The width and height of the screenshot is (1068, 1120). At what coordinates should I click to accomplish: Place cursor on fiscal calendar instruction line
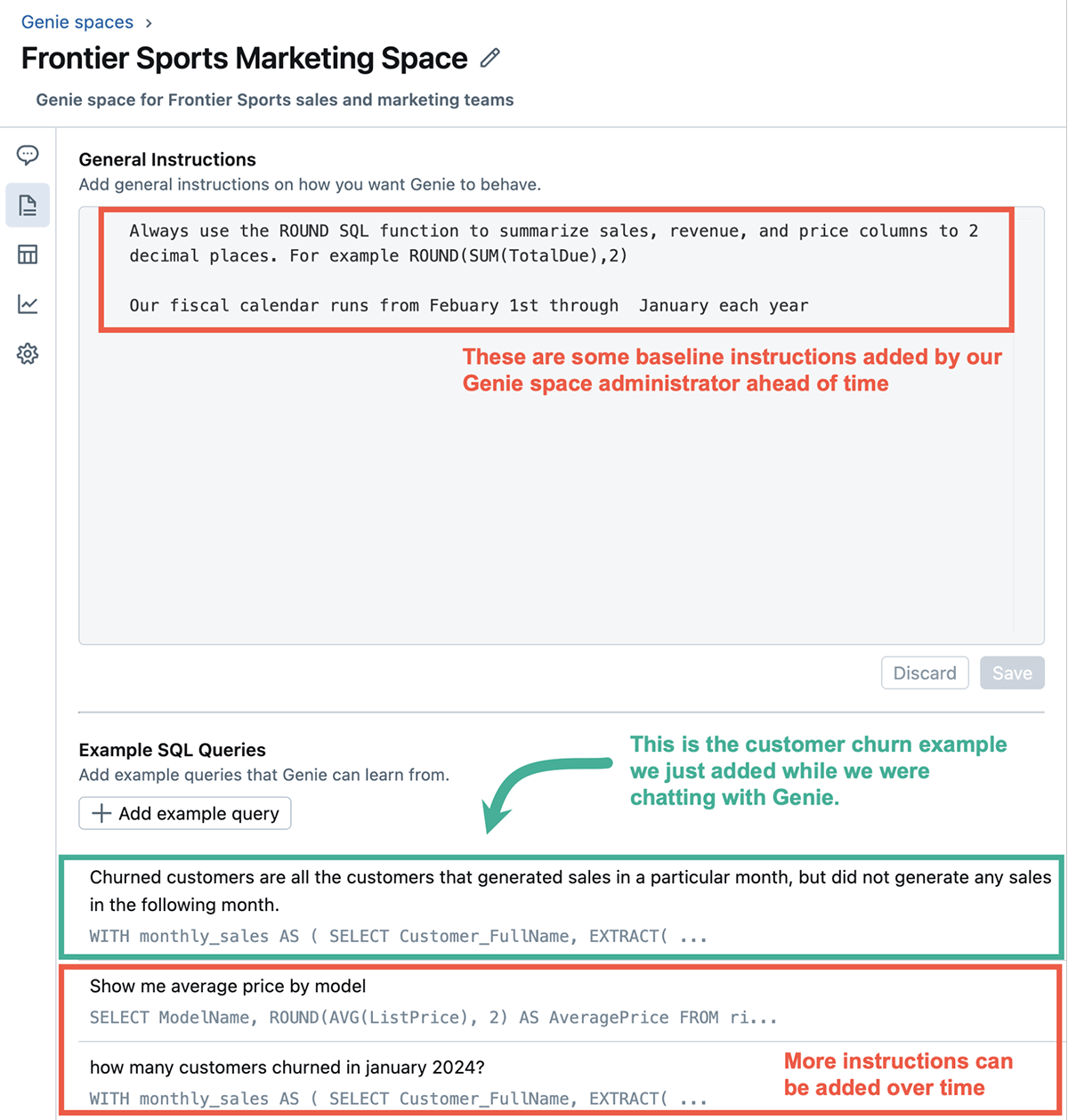469,306
